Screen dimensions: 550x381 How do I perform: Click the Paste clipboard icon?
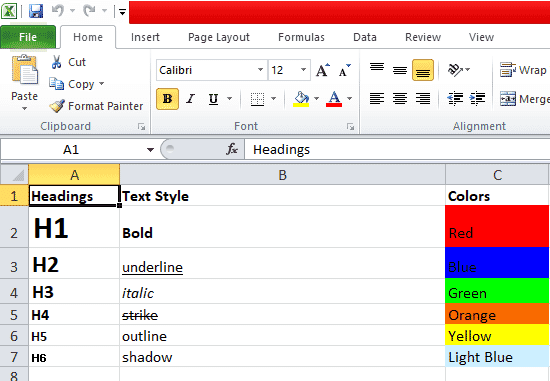[25, 70]
